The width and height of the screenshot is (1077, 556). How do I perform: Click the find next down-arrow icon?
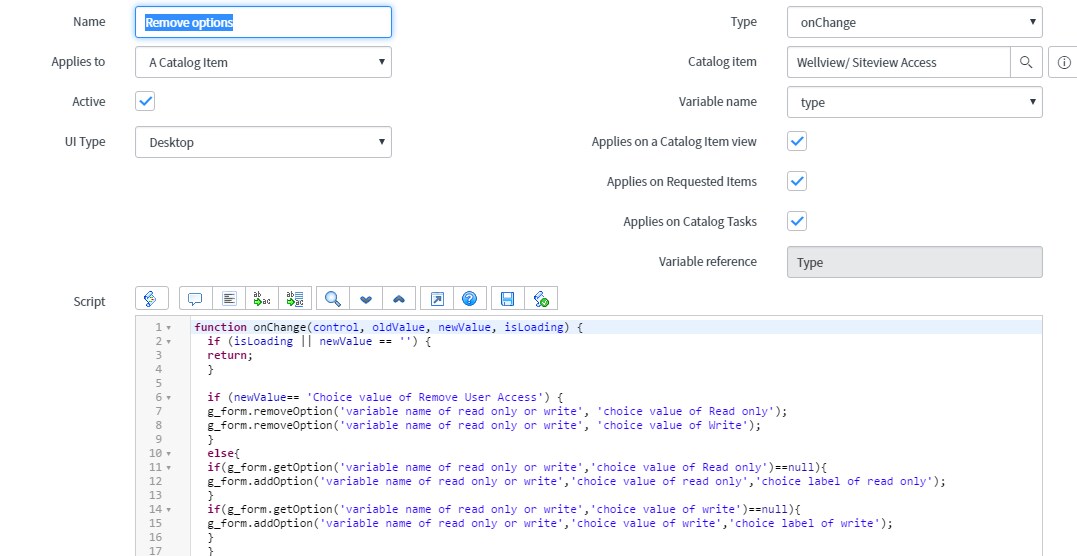[x=366, y=298]
